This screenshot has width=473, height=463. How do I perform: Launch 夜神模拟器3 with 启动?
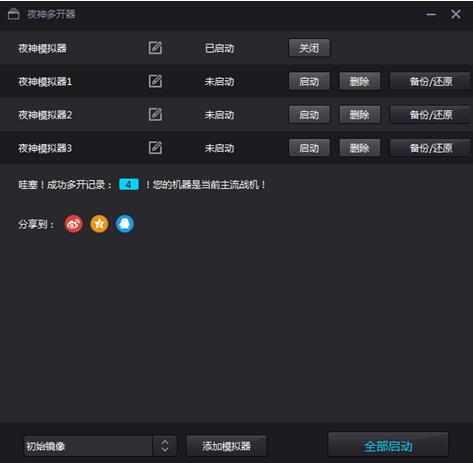[309, 148]
